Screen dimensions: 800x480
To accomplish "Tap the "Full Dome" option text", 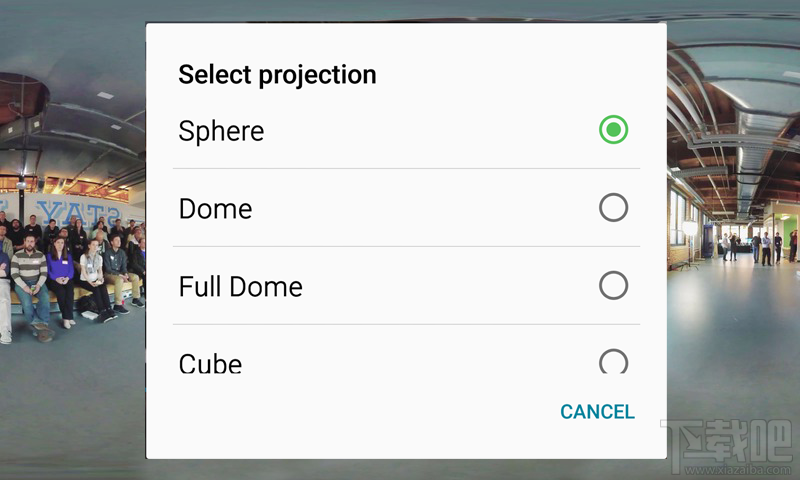I will click(240, 287).
